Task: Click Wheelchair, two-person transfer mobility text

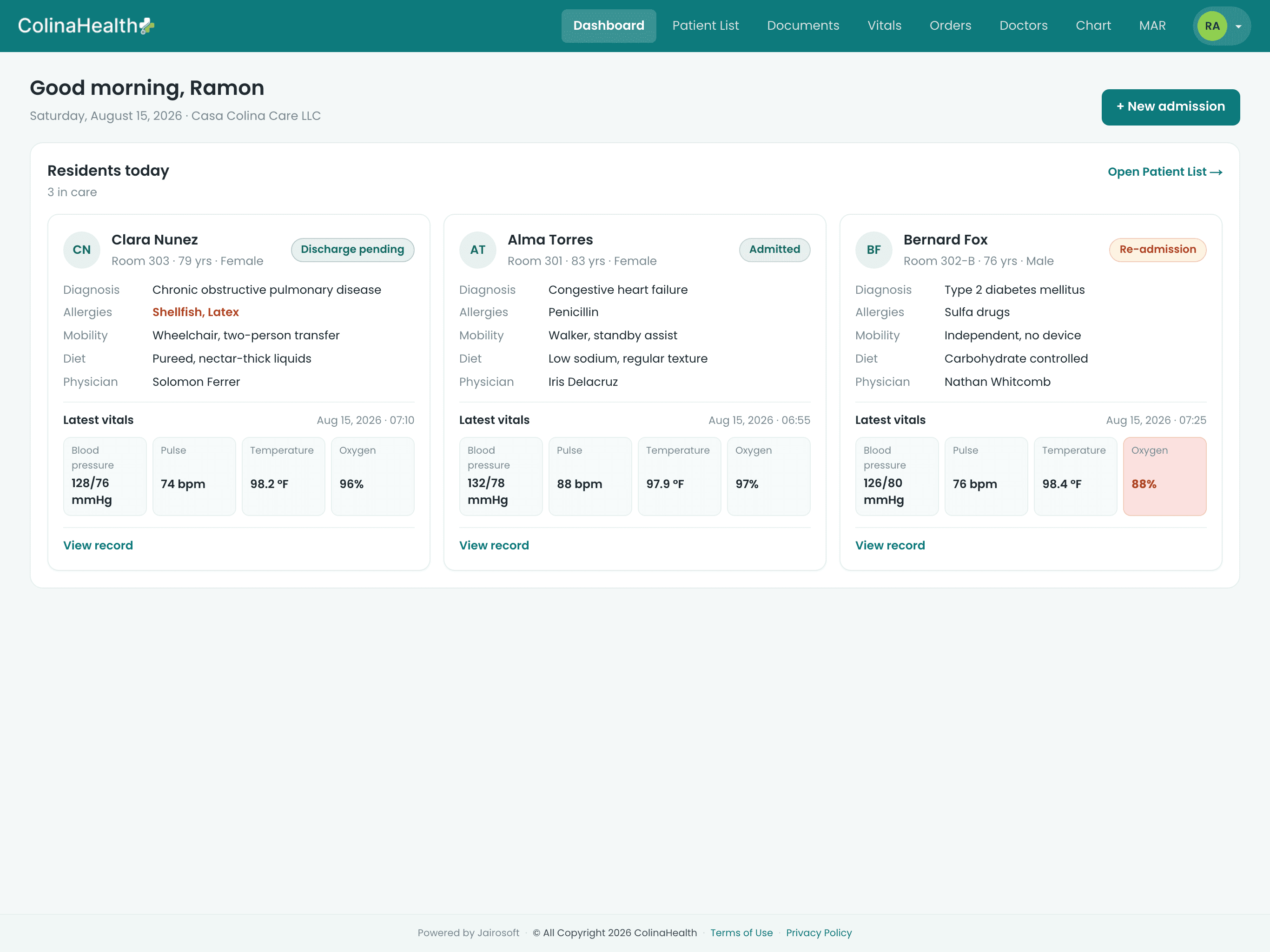Action: coord(246,335)
